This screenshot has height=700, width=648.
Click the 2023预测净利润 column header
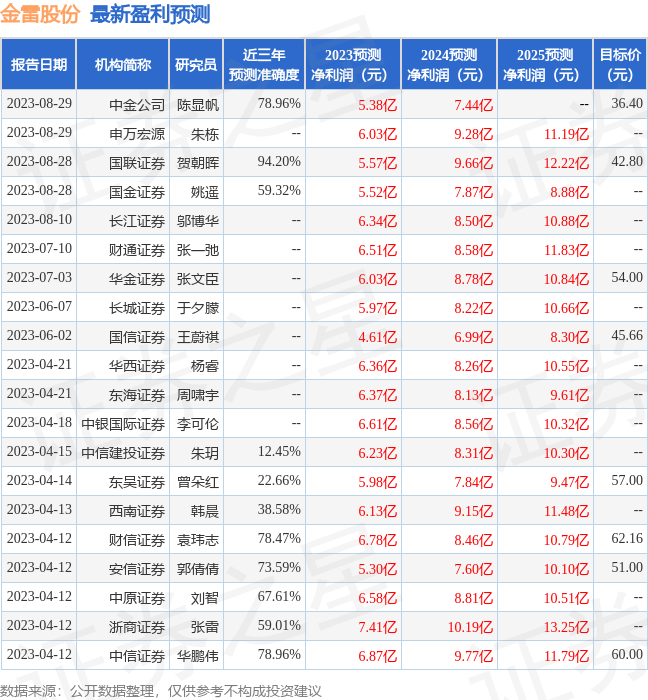353,65
